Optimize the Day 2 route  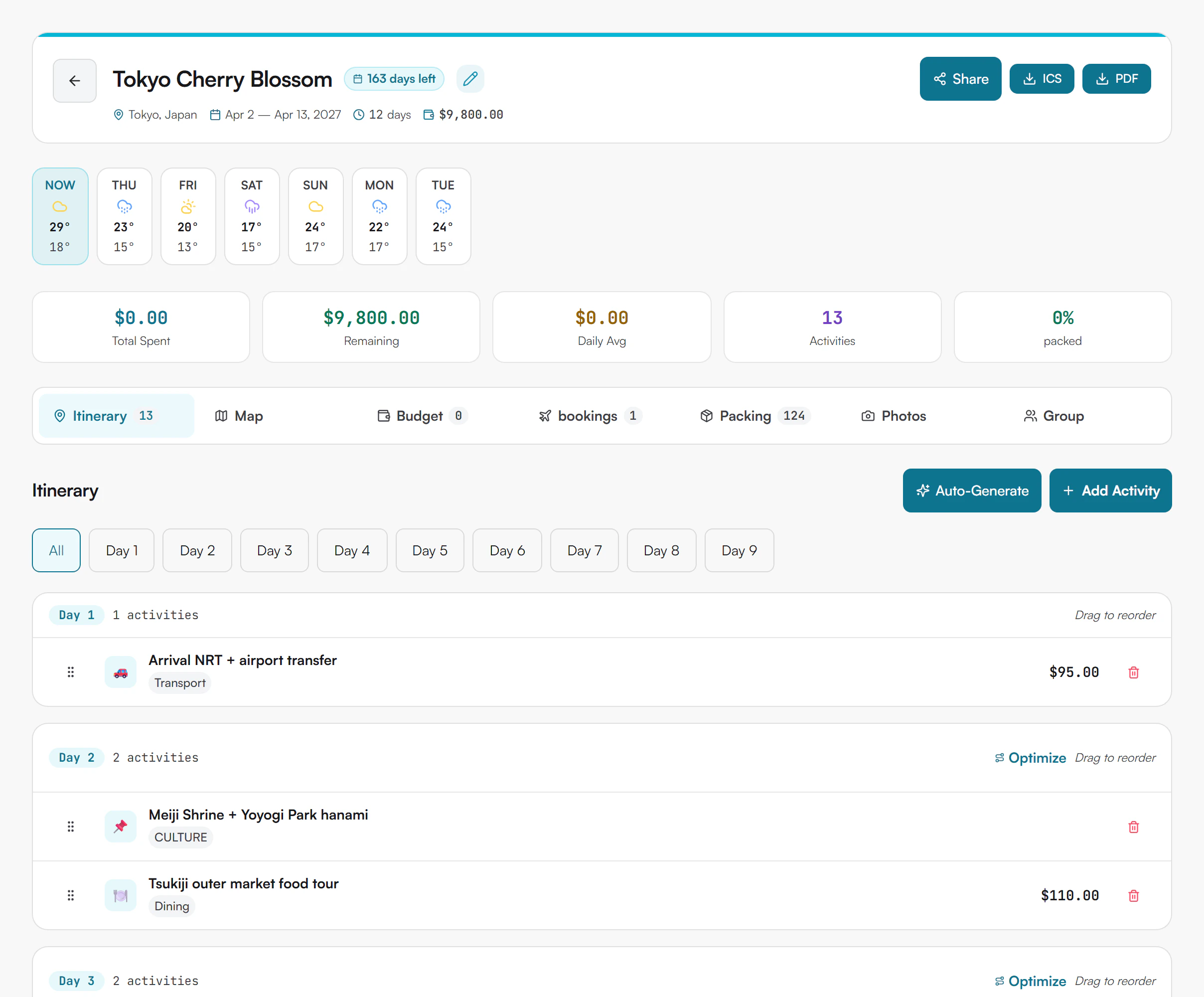pos(1030,758)
